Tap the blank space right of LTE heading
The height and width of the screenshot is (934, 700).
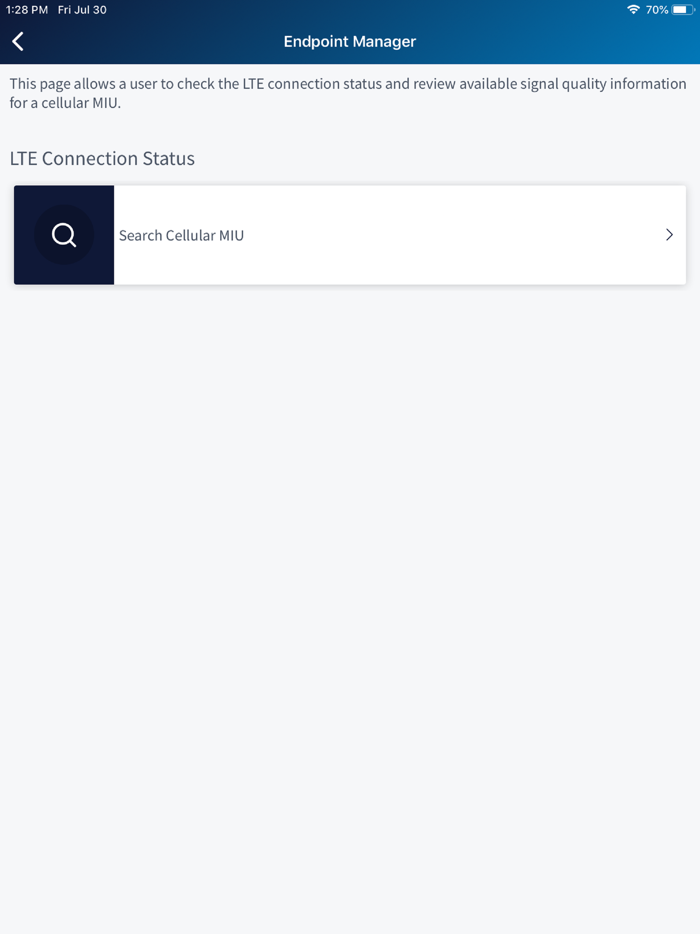pyautogui.click(x=447, y=158)
